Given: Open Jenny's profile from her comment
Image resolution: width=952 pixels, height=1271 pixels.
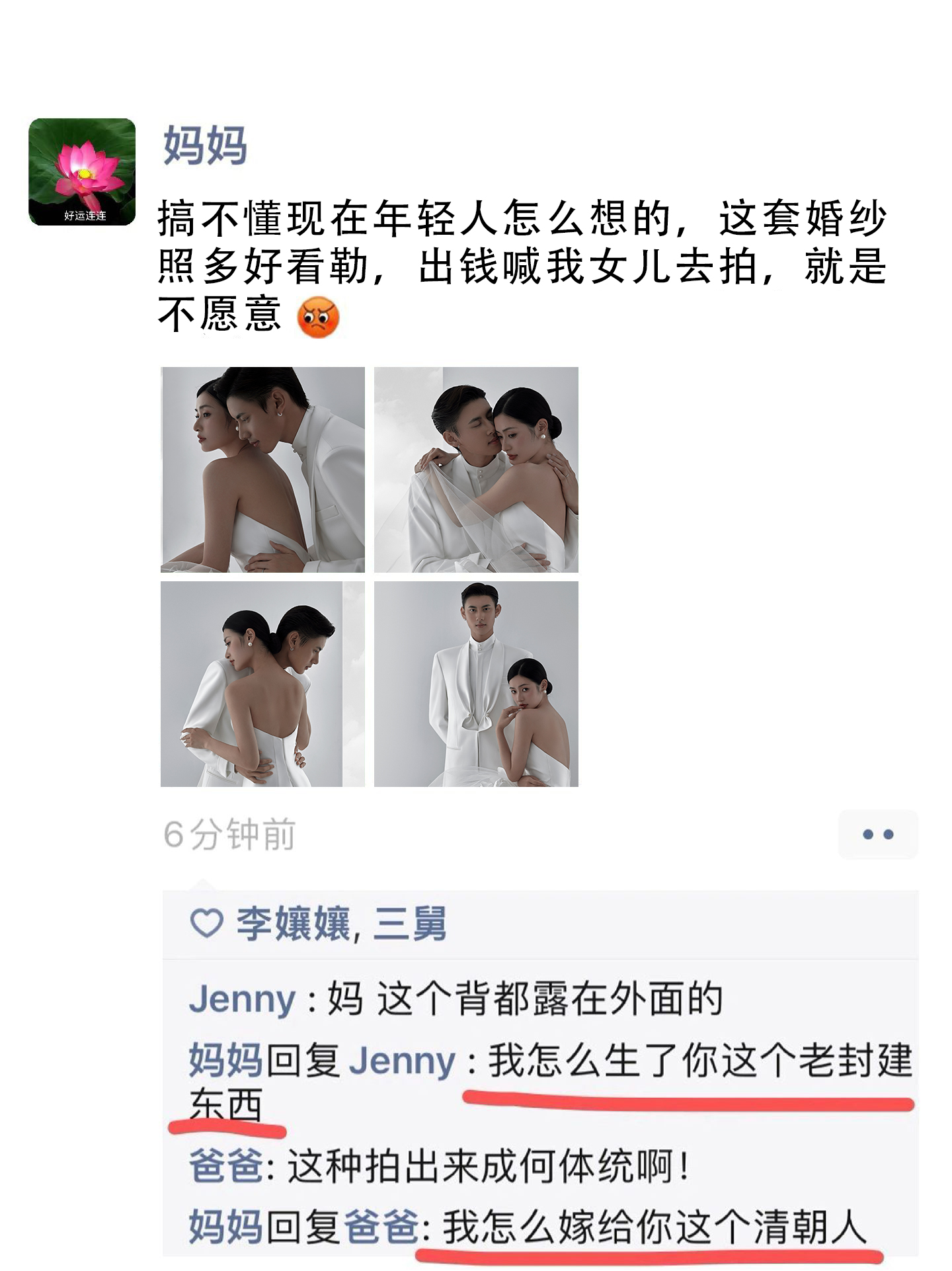Looking at the screenshot, I should tap(242, 999).
